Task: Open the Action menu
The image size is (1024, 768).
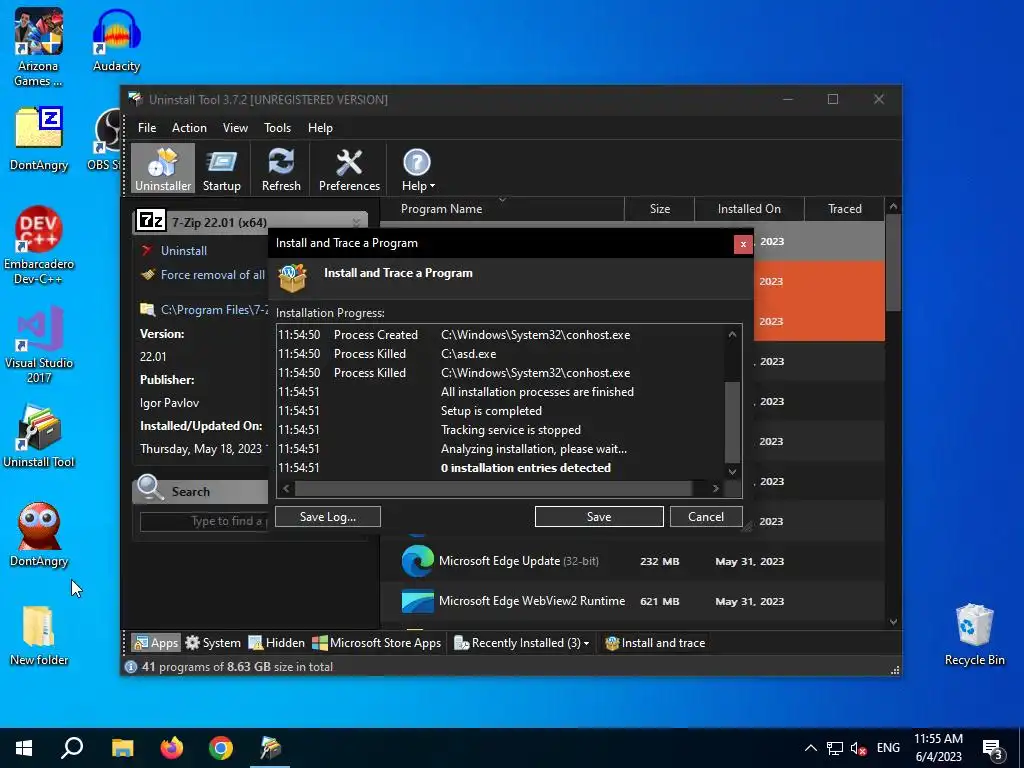Action: coord(189,128)
